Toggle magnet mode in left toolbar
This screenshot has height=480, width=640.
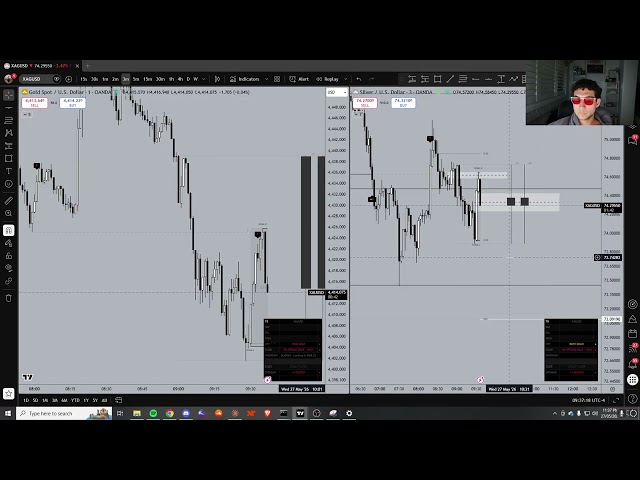(9, 230)
